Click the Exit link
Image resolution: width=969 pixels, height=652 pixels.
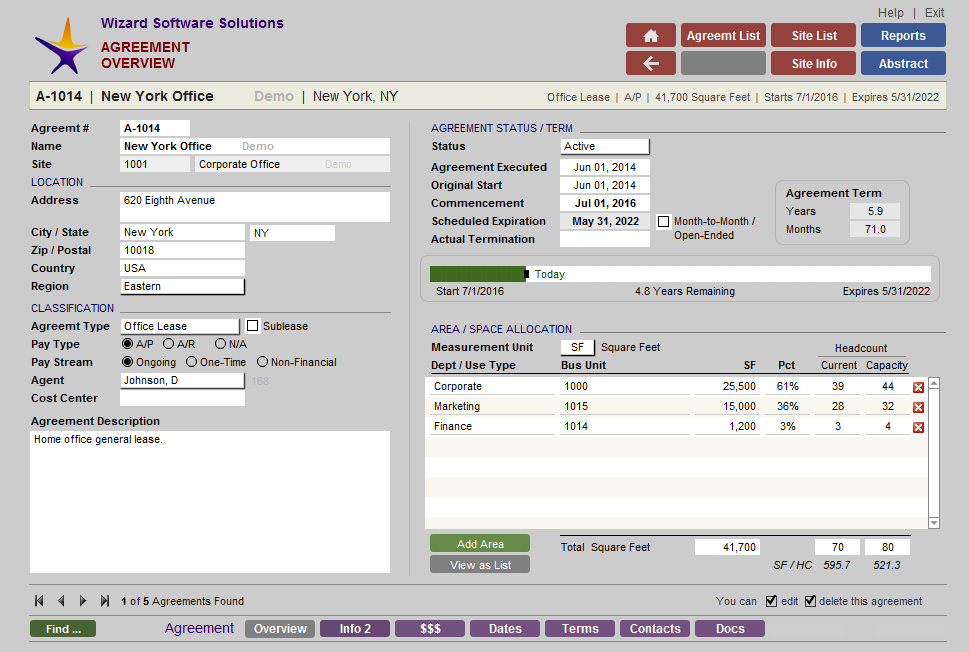(934, 12)
